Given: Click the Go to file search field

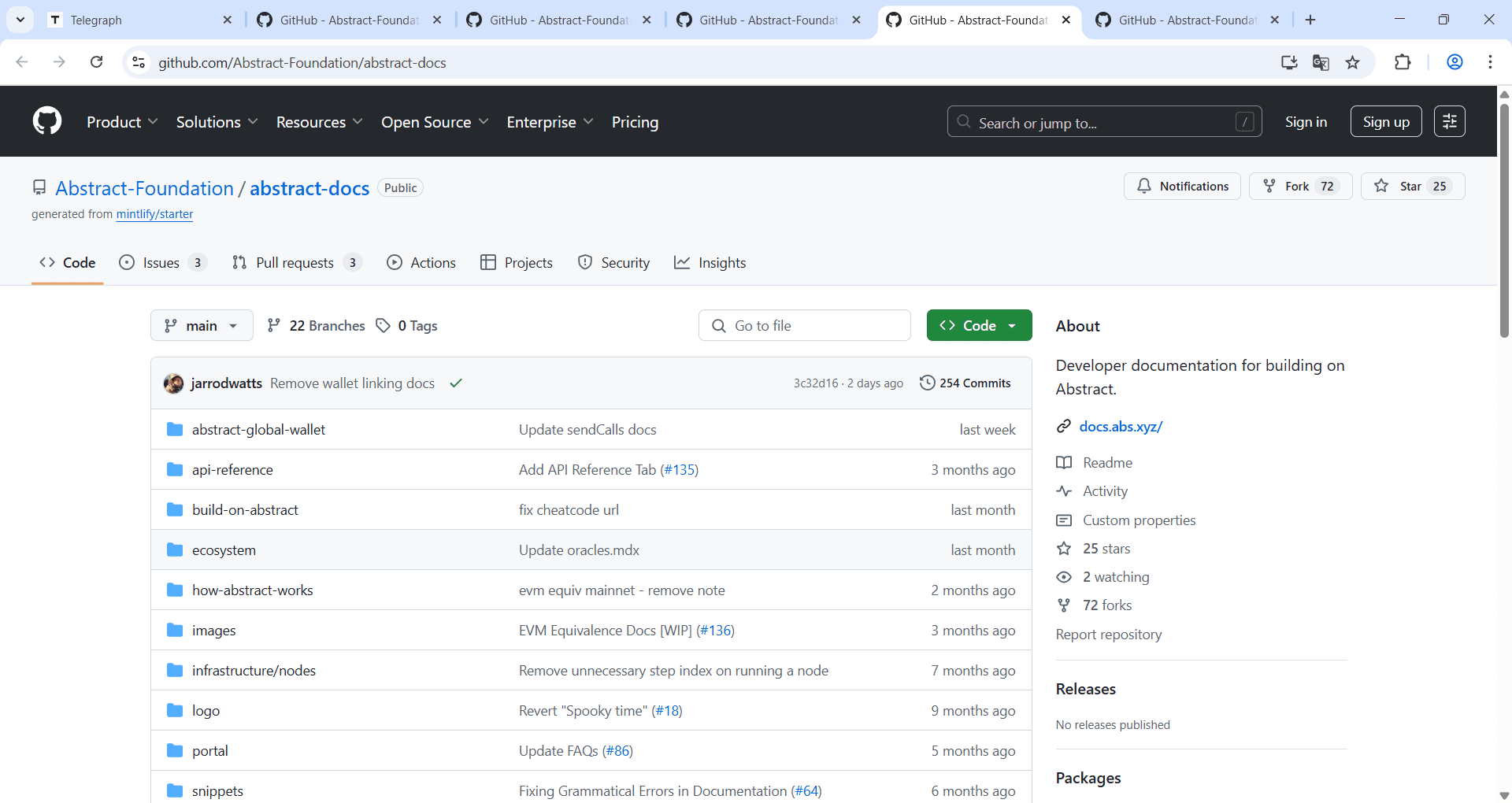Looking at the screenshot, I should [x=804, y=325].
